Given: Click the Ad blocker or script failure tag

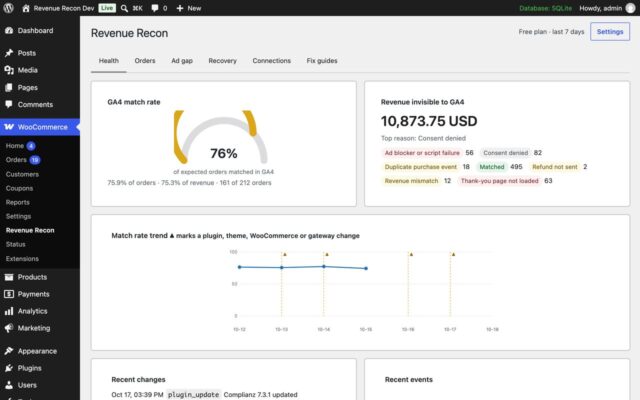Looking at the screenshot, I should tap(422, 153).
